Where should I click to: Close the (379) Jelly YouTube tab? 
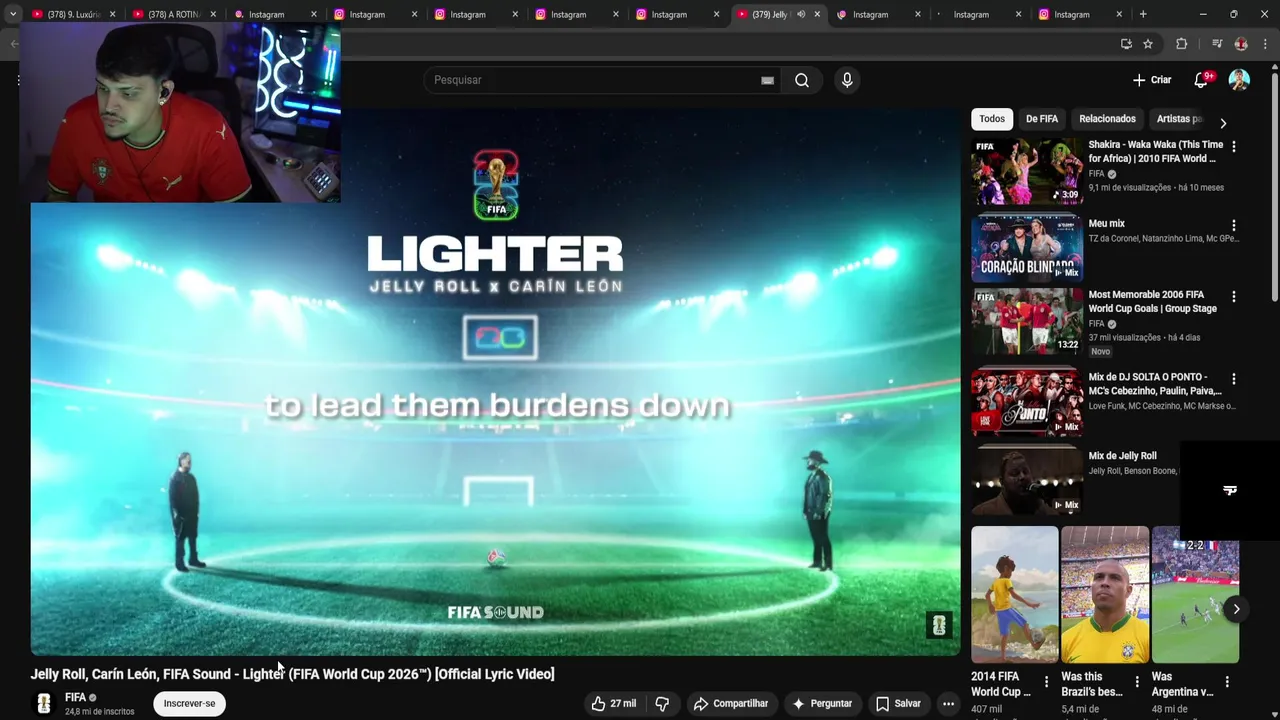point(817,14)
